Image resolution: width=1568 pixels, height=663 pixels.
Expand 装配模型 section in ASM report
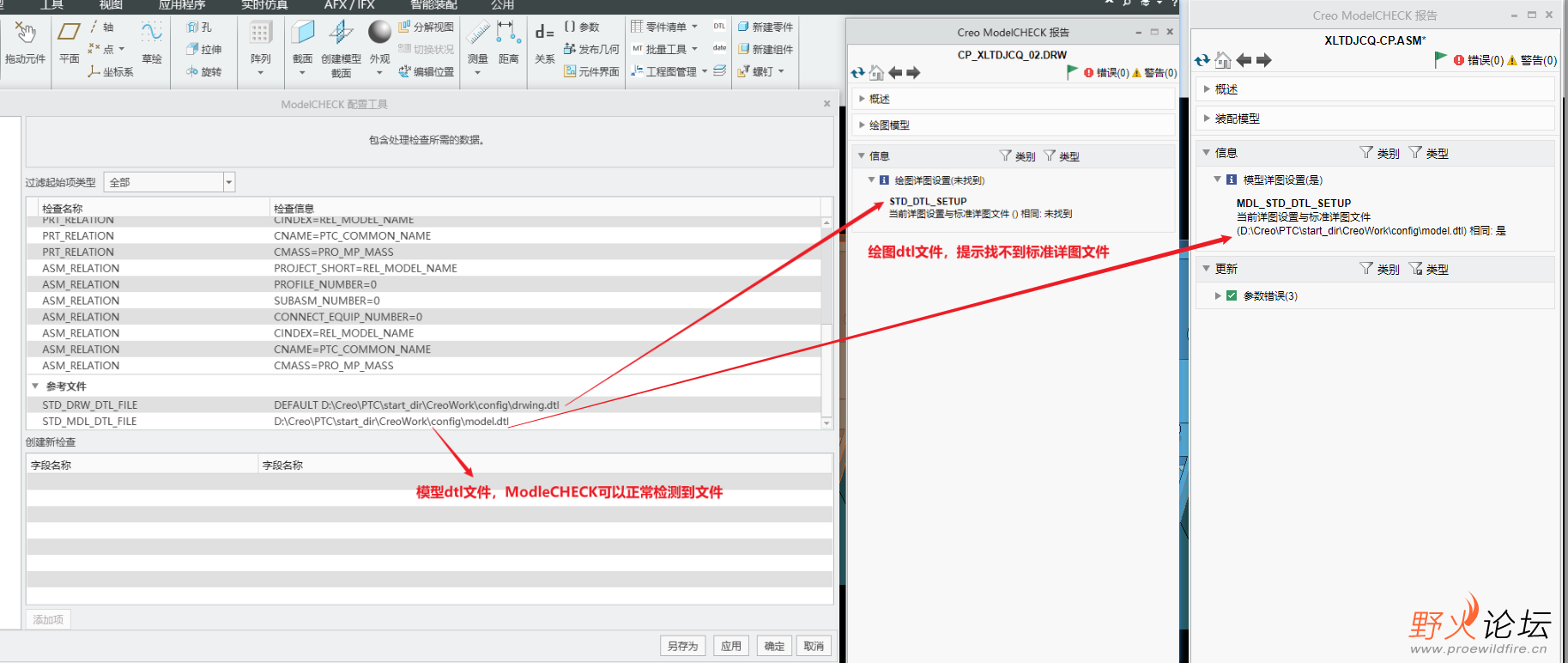point(1207,119)
